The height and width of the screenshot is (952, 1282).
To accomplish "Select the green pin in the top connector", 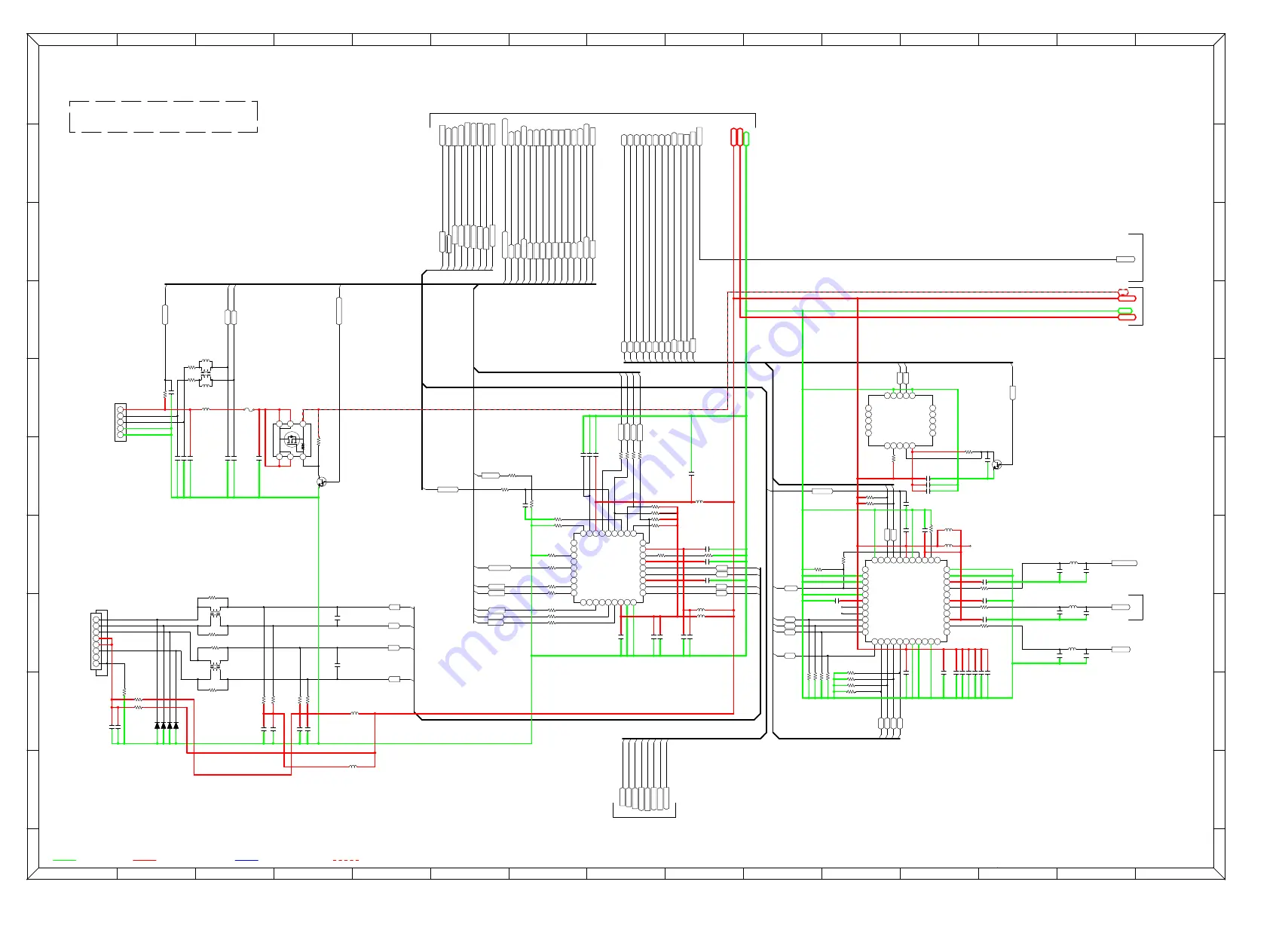I will (x=746, y=139).
